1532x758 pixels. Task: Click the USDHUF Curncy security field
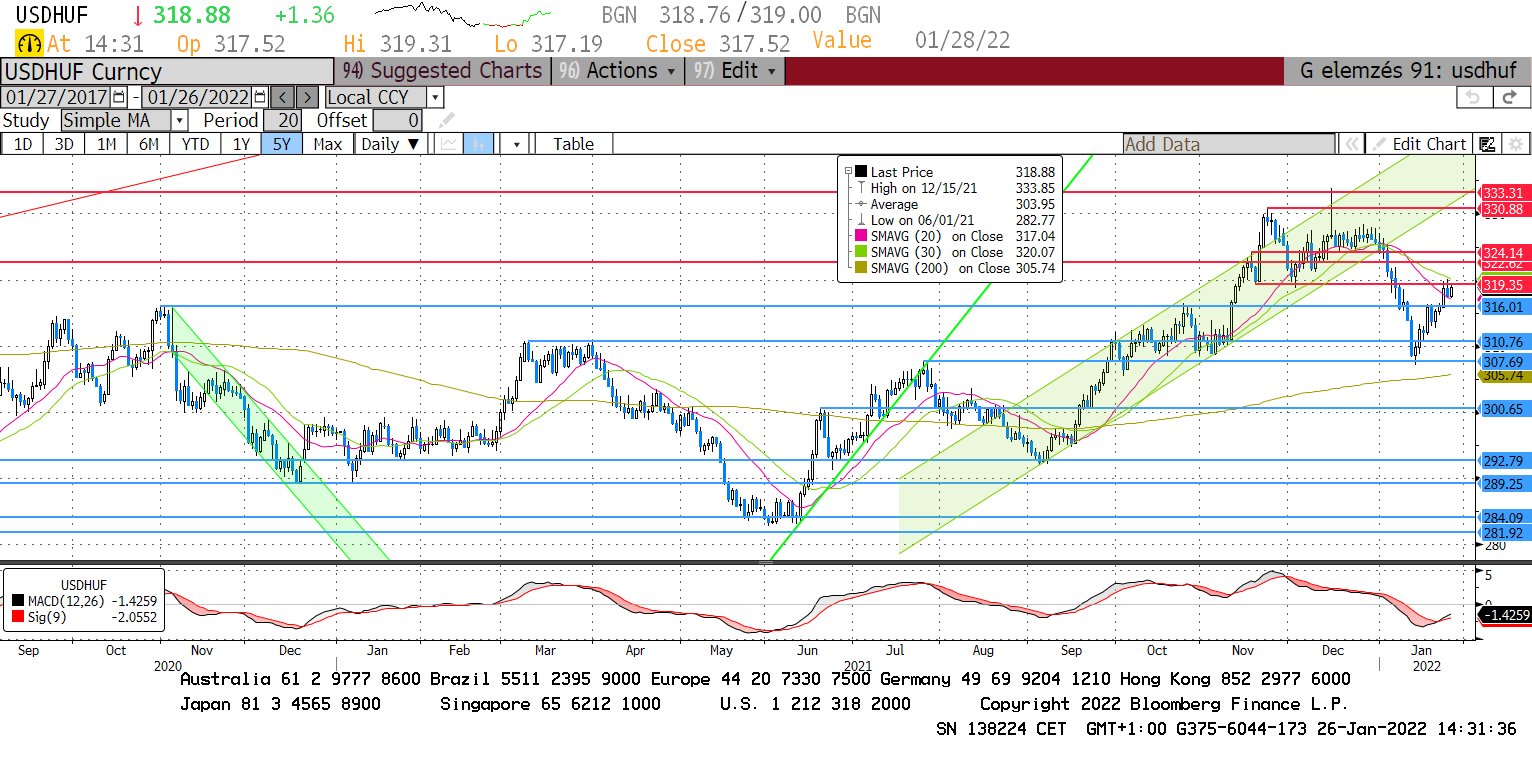(167, 71)
